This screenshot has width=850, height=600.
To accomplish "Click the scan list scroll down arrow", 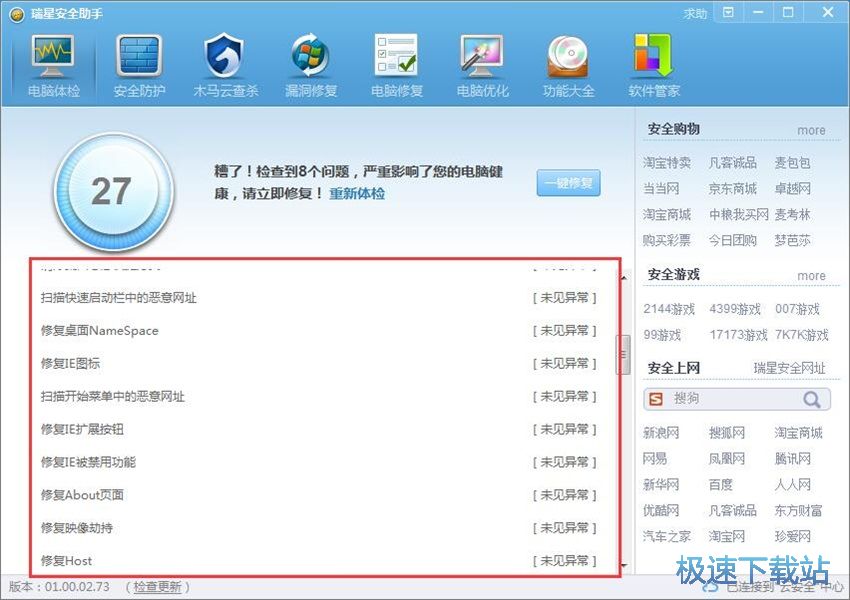I will coord(623,566).
